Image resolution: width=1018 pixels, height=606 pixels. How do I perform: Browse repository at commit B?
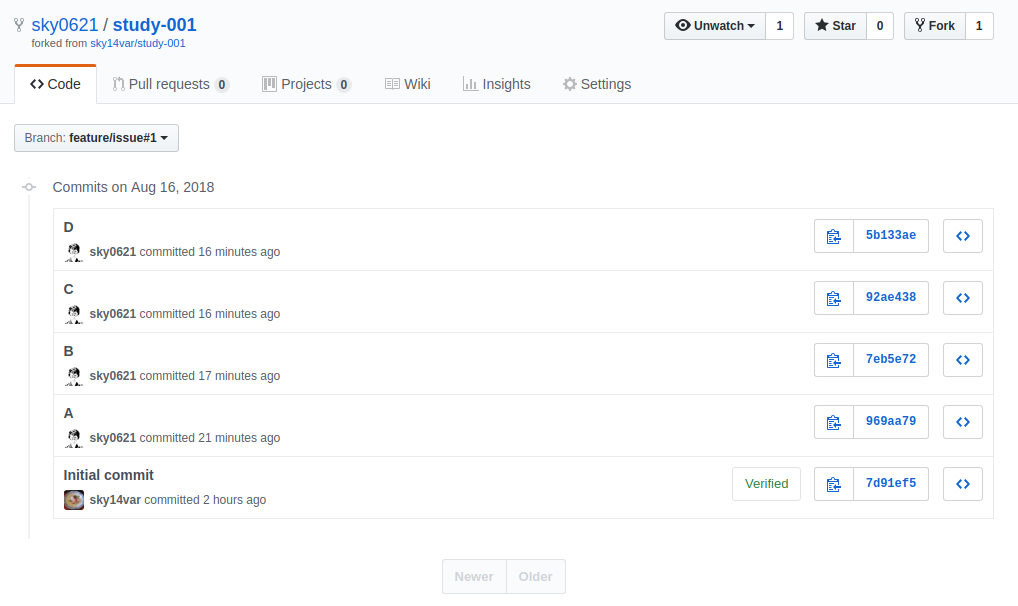point(963,360)
